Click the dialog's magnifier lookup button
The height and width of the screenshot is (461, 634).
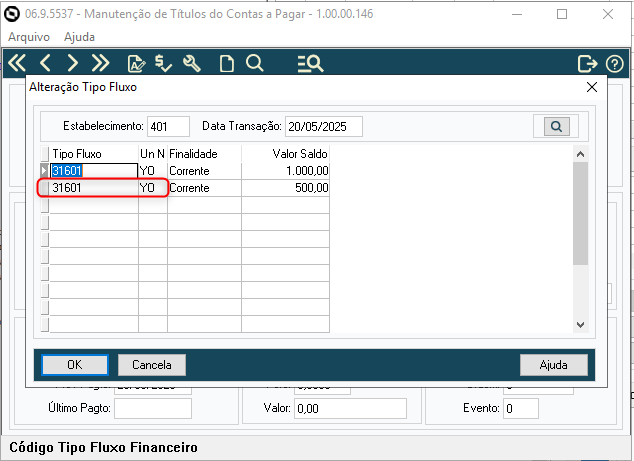556,126
